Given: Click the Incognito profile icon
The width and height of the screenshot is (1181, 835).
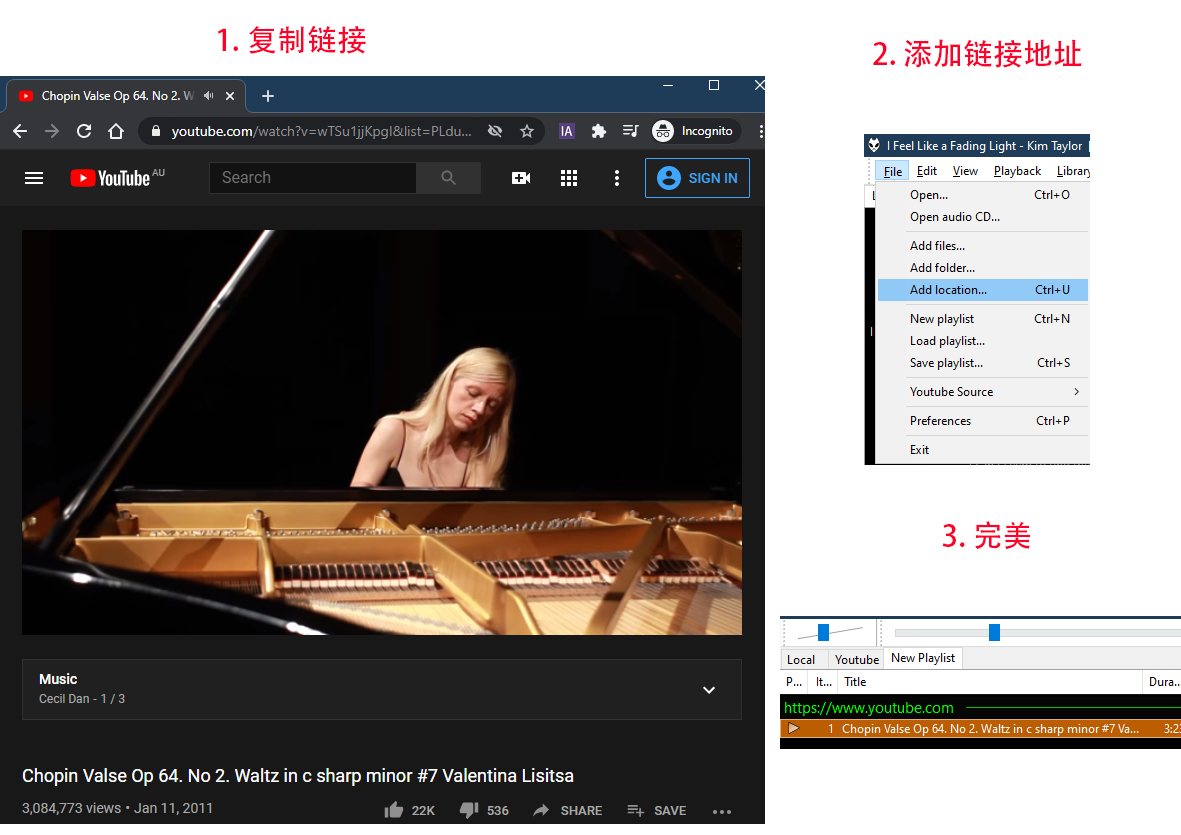Looking at the screenshot, I should point(661,131).
